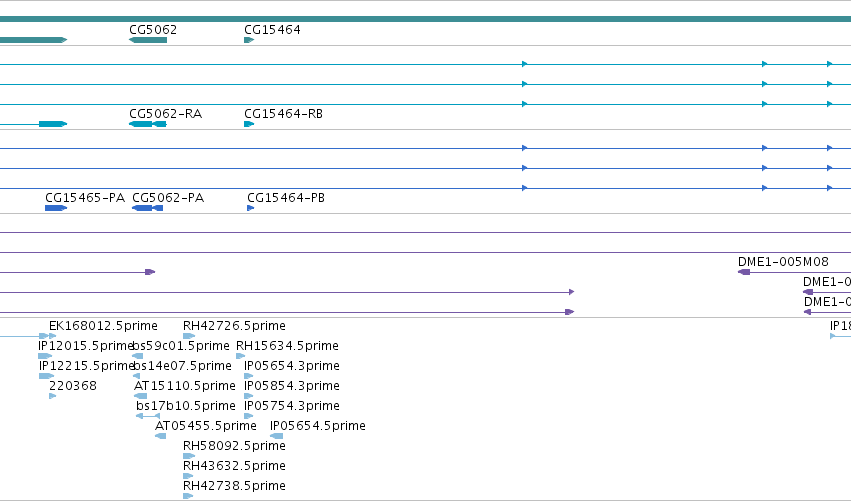Viewport: 851px width, 501px height.
Task: Open the RH42738.5prime label
Action: (x=234, y=486)
